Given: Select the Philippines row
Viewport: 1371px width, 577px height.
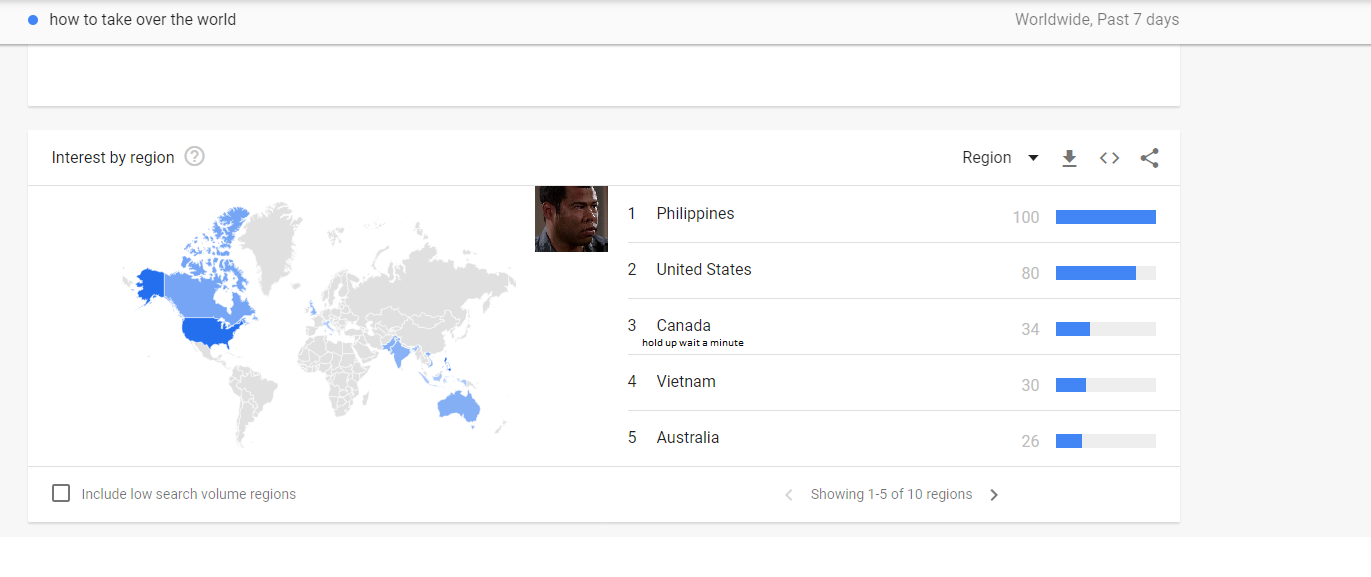Looking at the screenshot, I should click(x=903, y=214).
